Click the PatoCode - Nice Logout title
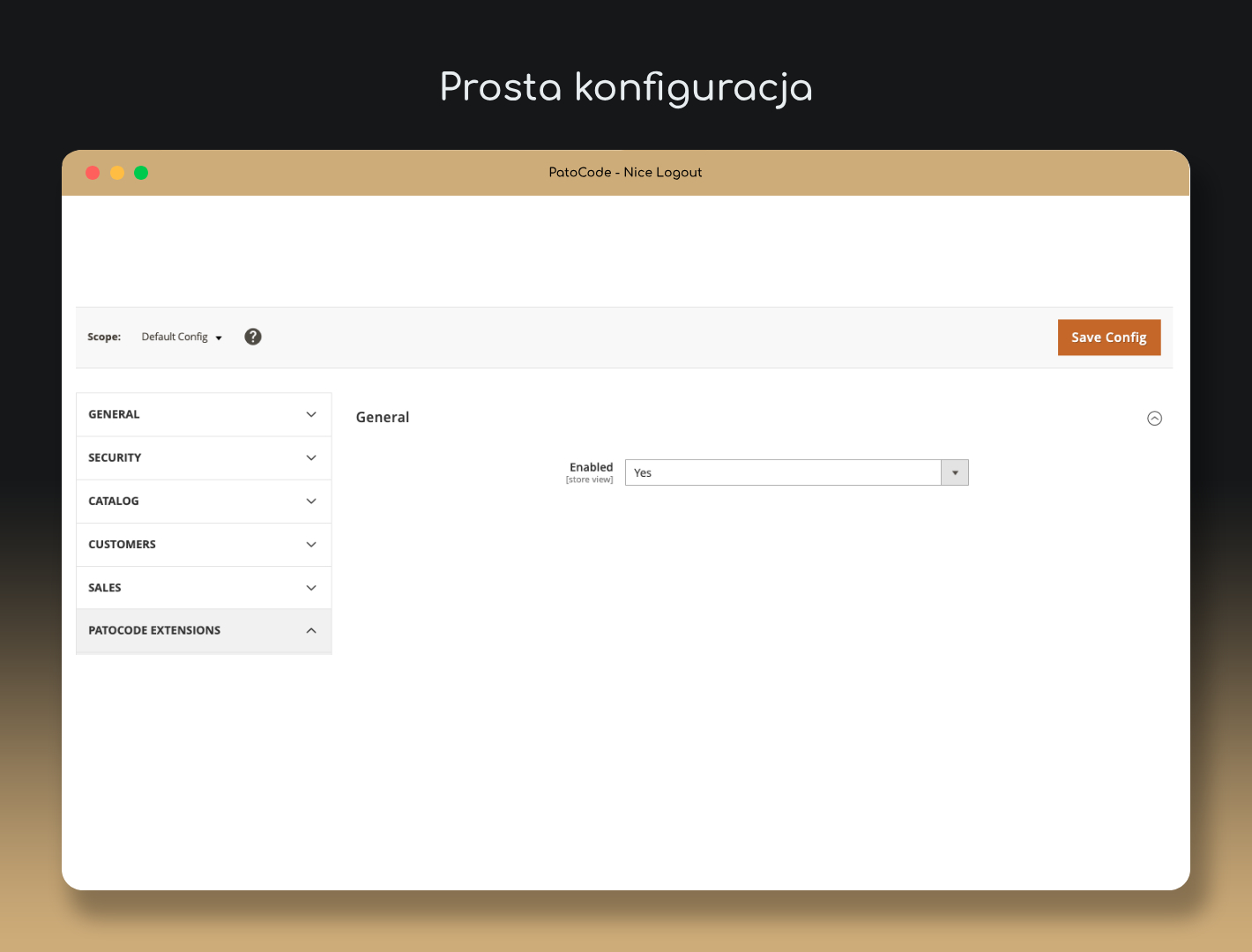1252x952 pixels. click(625, 173)
